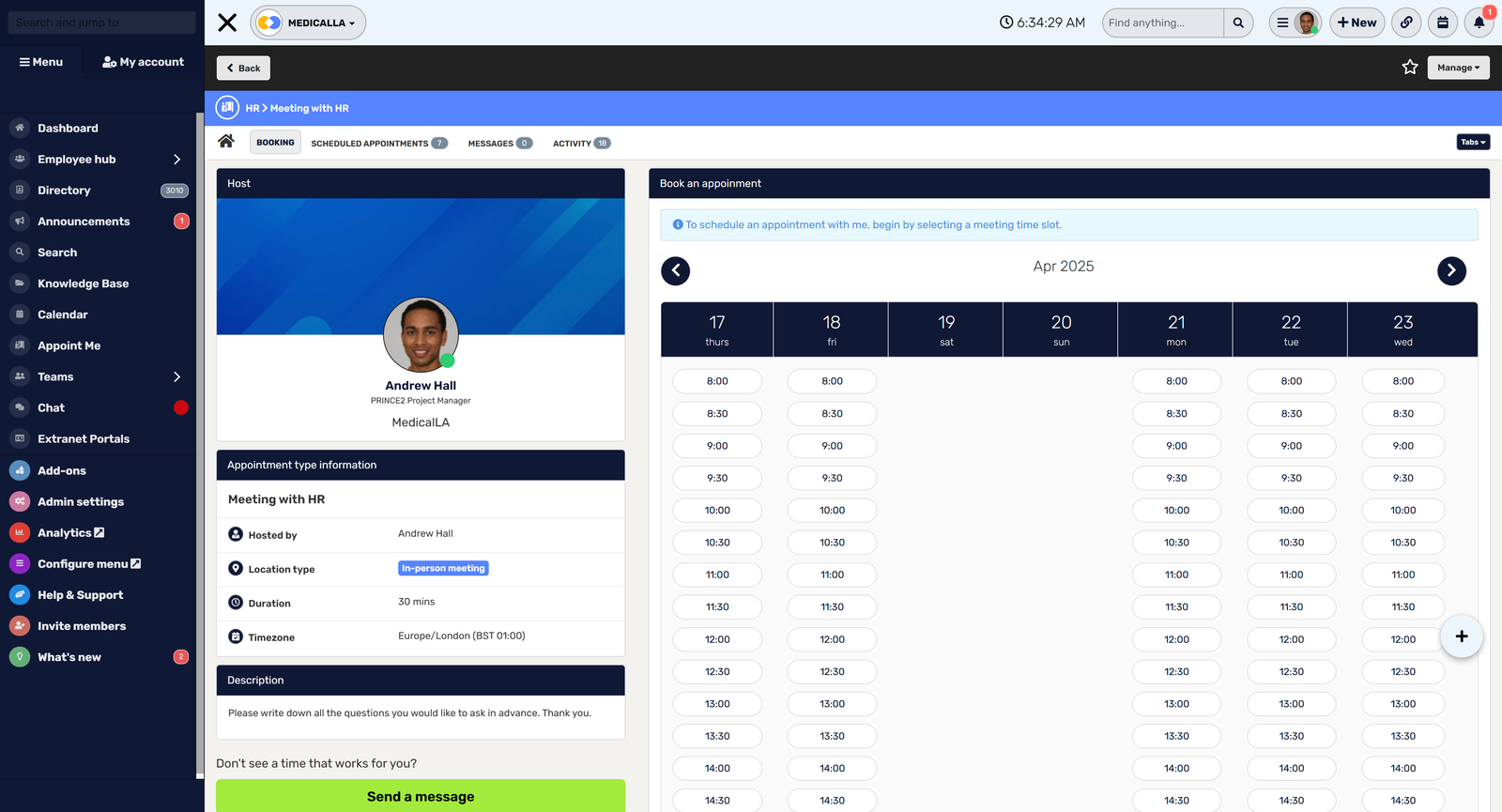1502x812 pixels.
Task: Open the Manage dropdown
Action: click(x=1459, y=68)
